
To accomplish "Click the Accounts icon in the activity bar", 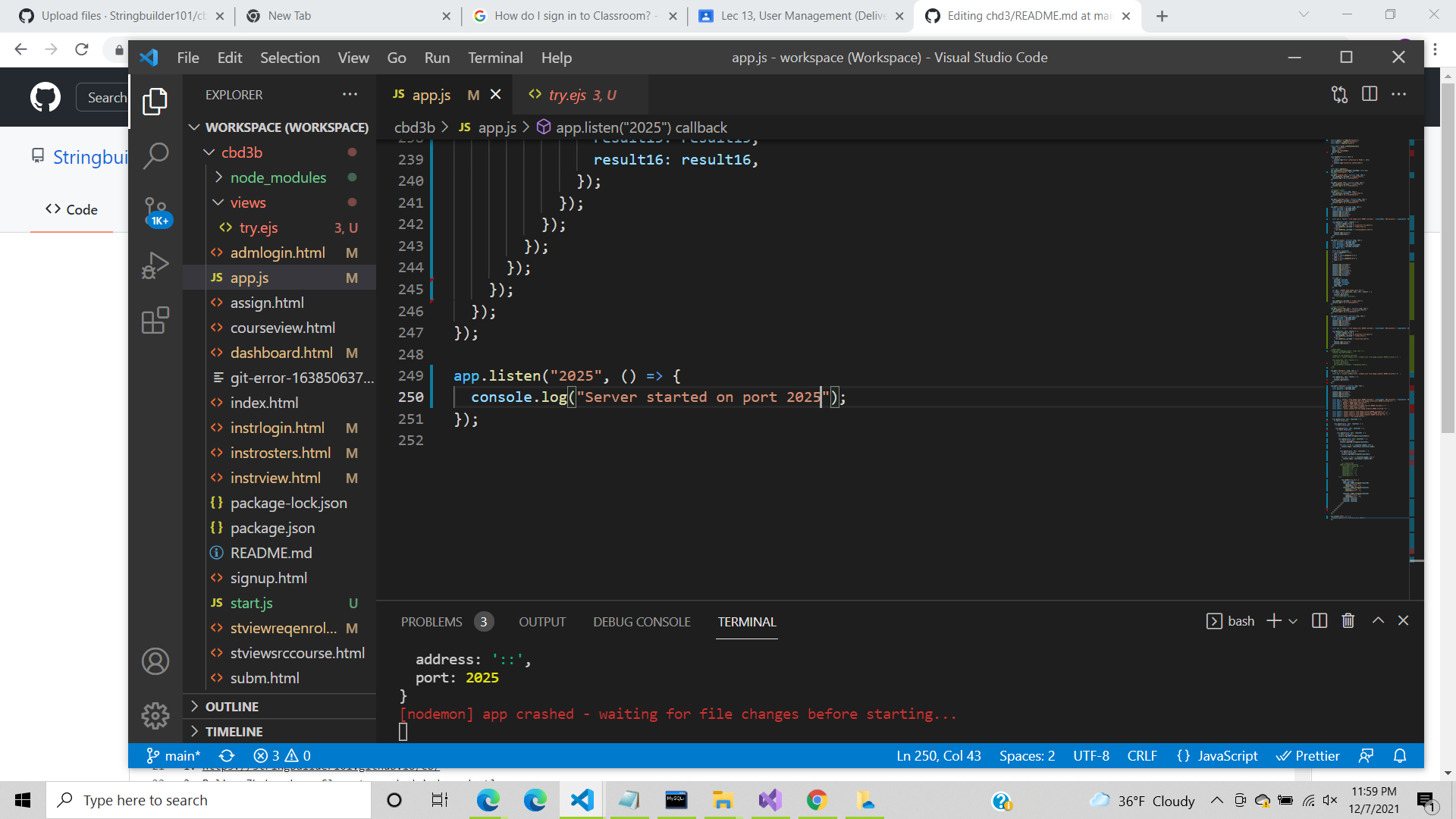I will (x=155, y=661).
